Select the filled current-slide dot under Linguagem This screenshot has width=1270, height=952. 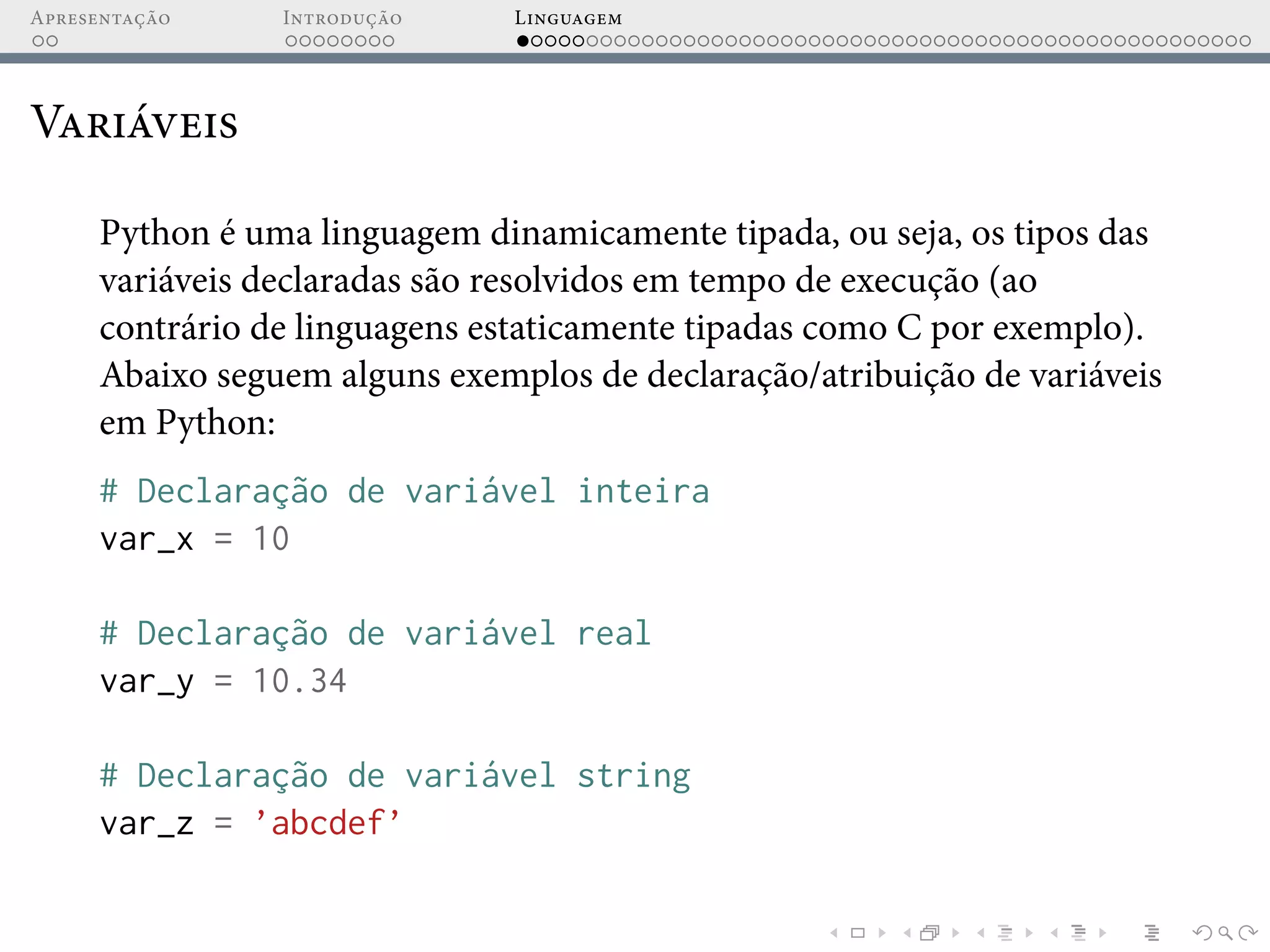tap(523, 41)
